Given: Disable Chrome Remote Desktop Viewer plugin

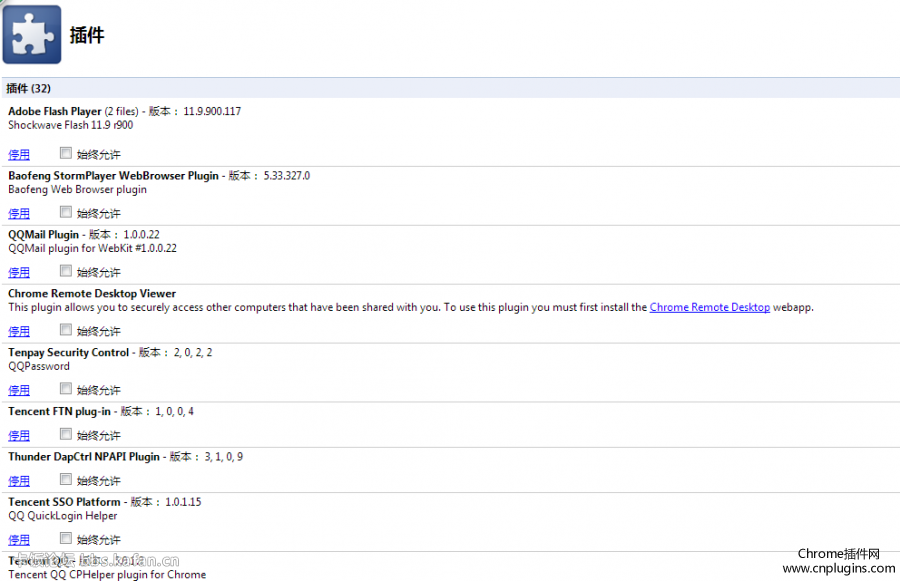Looking at the screenshot, I should click(x=19, y=331).
